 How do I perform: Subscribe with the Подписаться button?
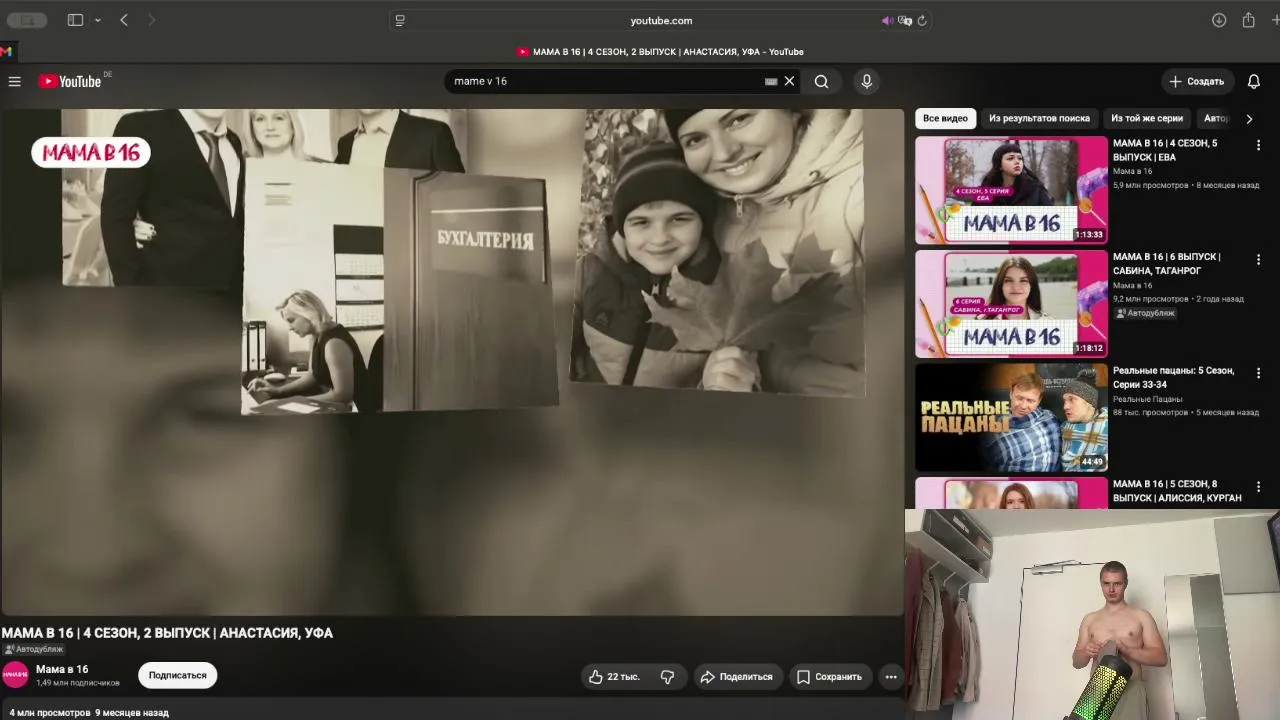[178, 676]
